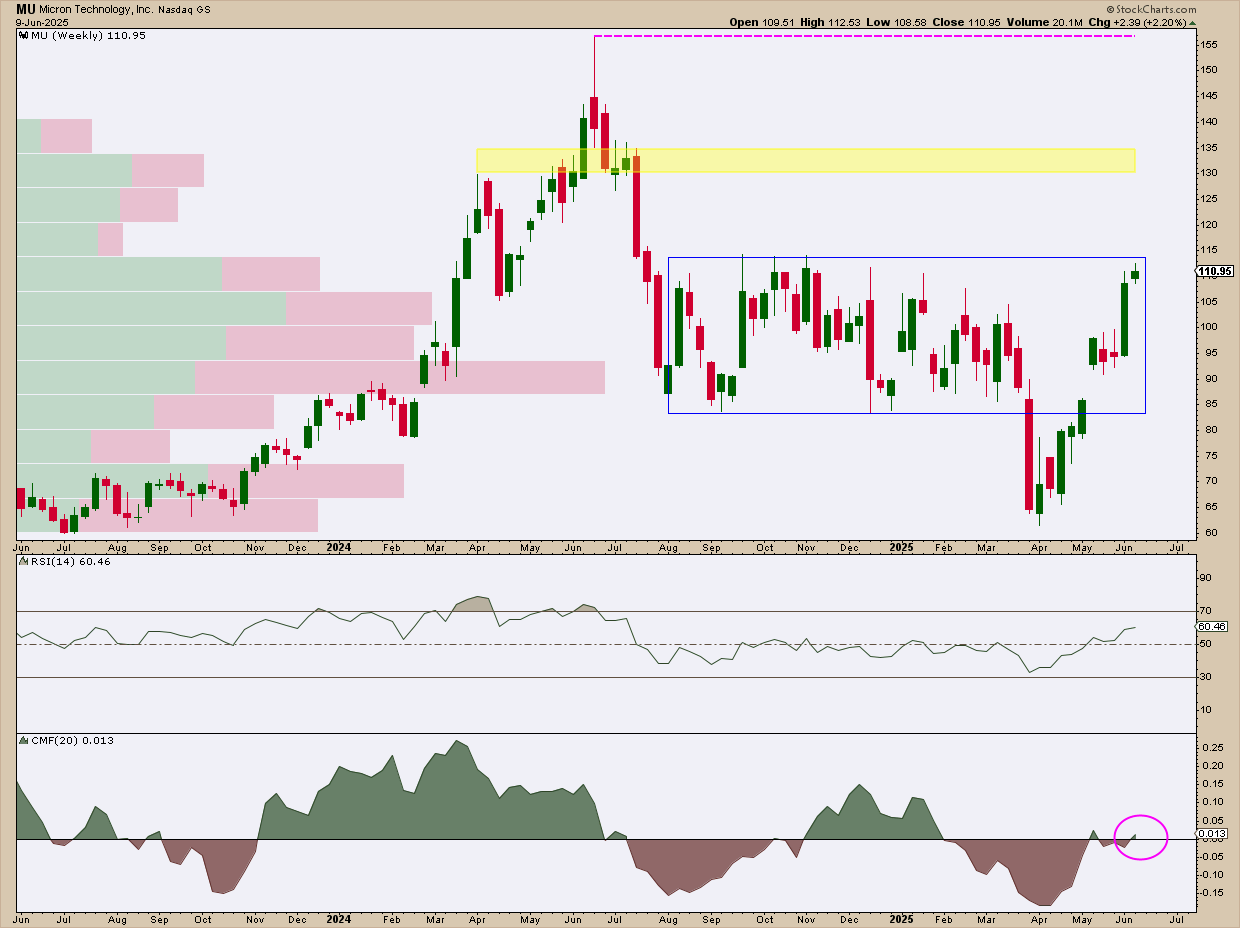Image resolution: width=1240 pixels, height=928 pixels.
Task: Select the 0.013 value tag on CMF axis
Action: tap(1213, 833)
